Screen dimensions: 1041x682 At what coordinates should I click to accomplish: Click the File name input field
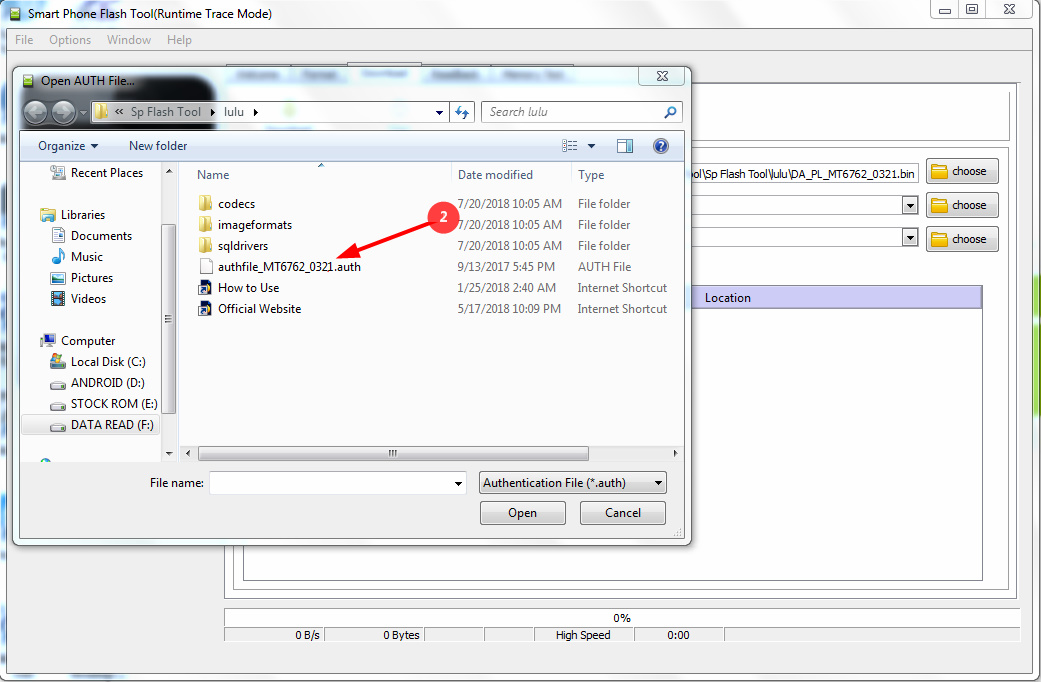337,483
